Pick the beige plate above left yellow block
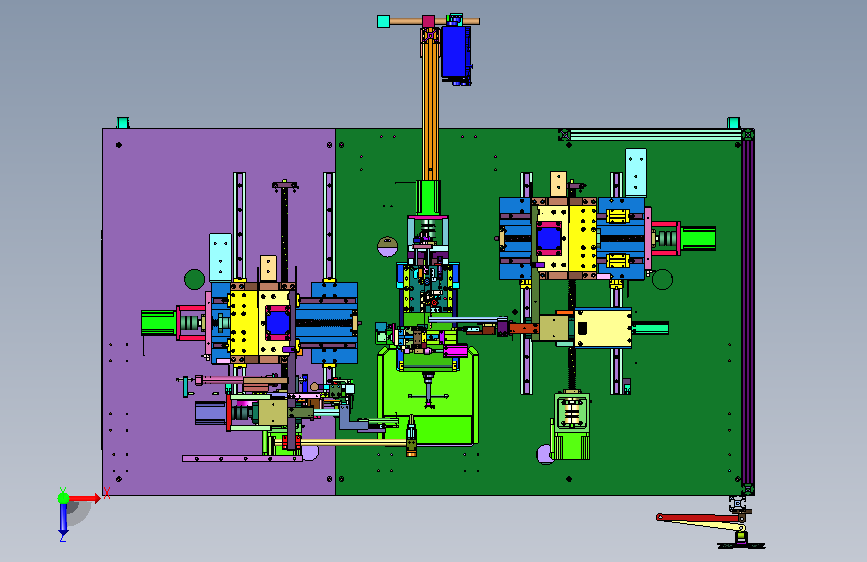Screen dimensions: 867x562 tap(268, 268)
